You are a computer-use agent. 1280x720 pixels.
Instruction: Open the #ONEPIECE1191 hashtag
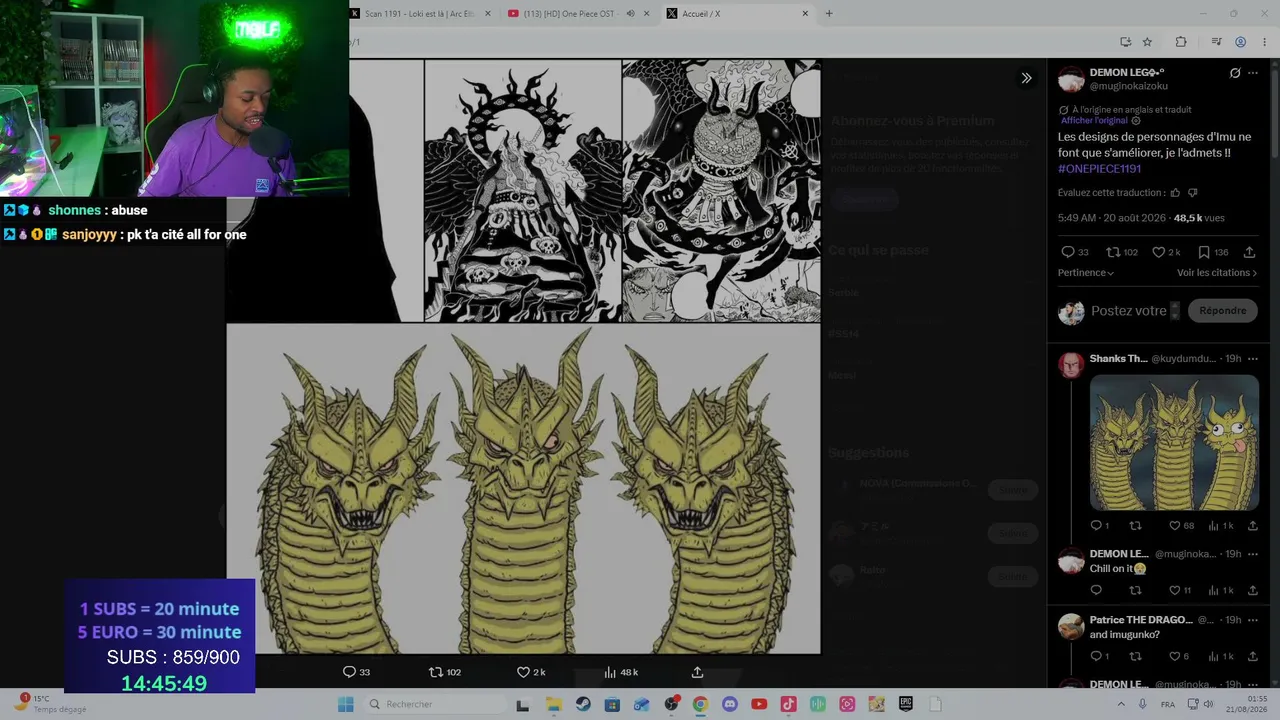(1099, 169)
